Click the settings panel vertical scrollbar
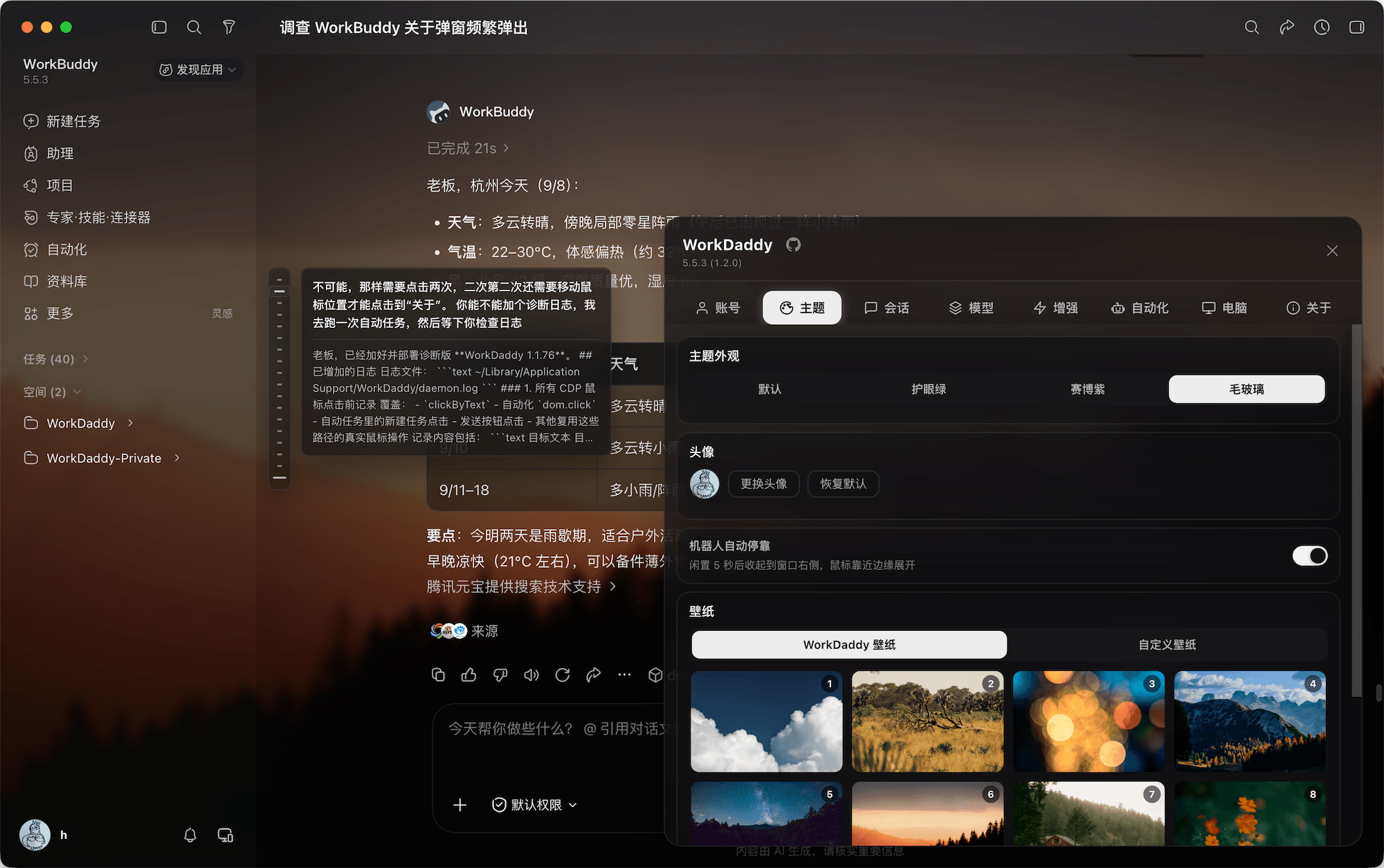This screenshot has height=868, width=1384. [x=1356, y=512]
